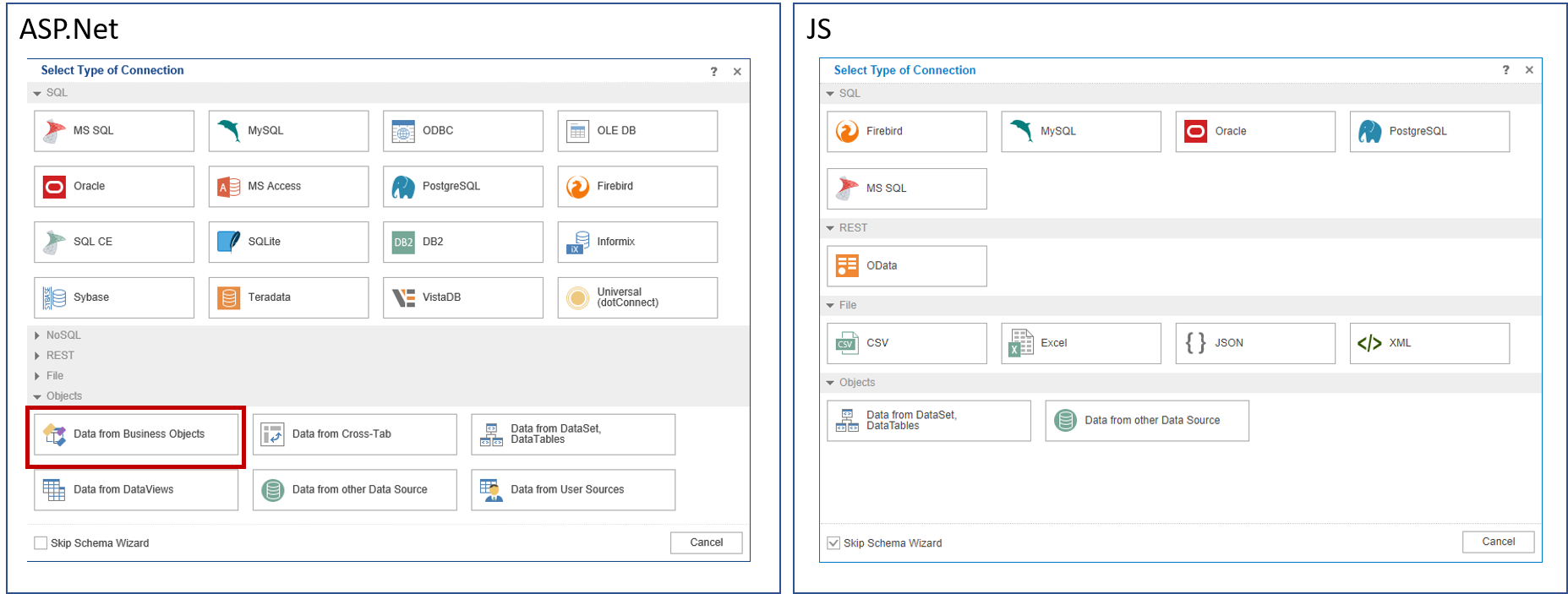
Task: Select the ODBC connection type
Action: tap(463, 131)
